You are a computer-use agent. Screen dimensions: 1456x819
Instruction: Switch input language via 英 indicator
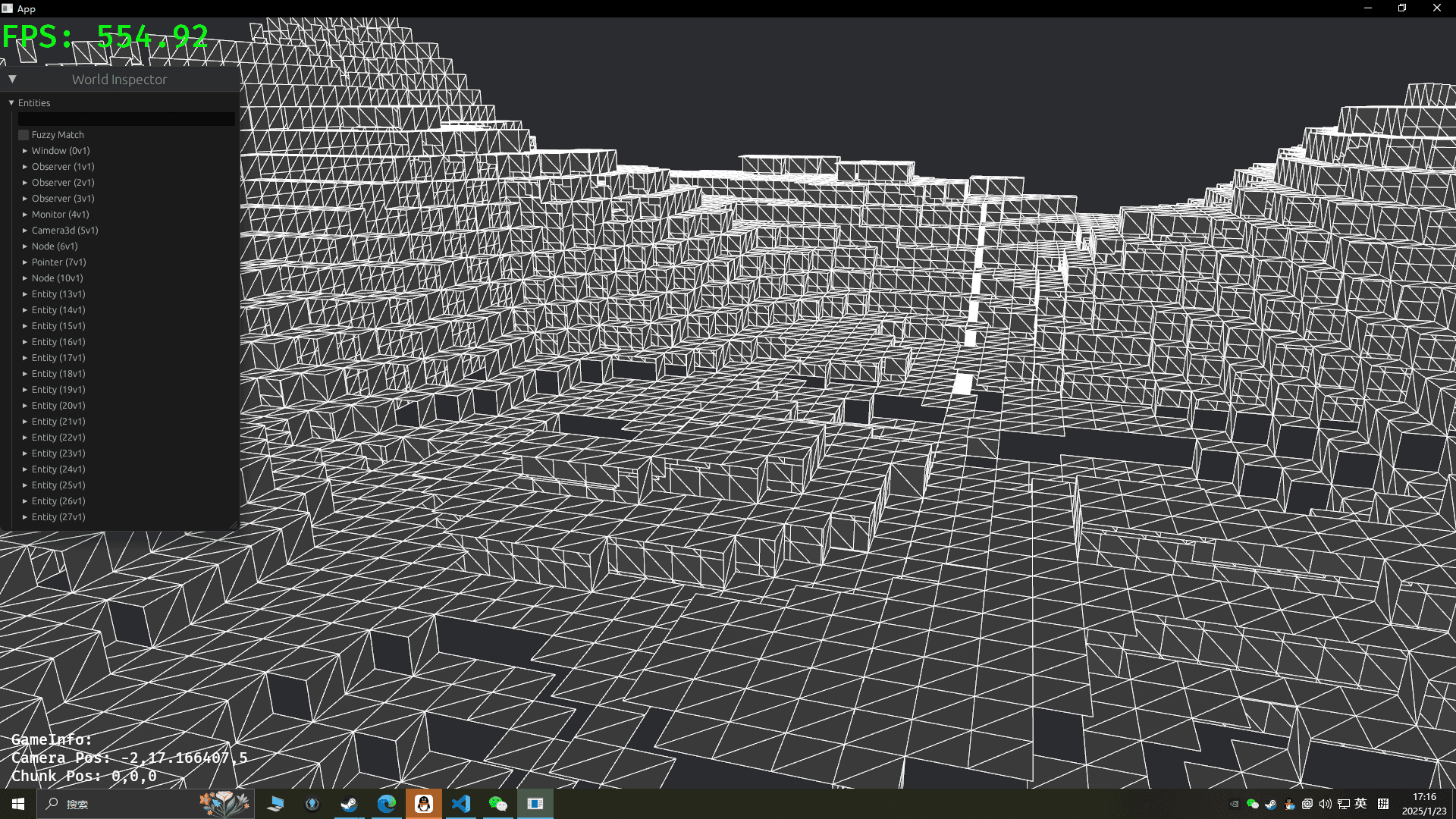pyautogui.click(x=1361, y=804)
